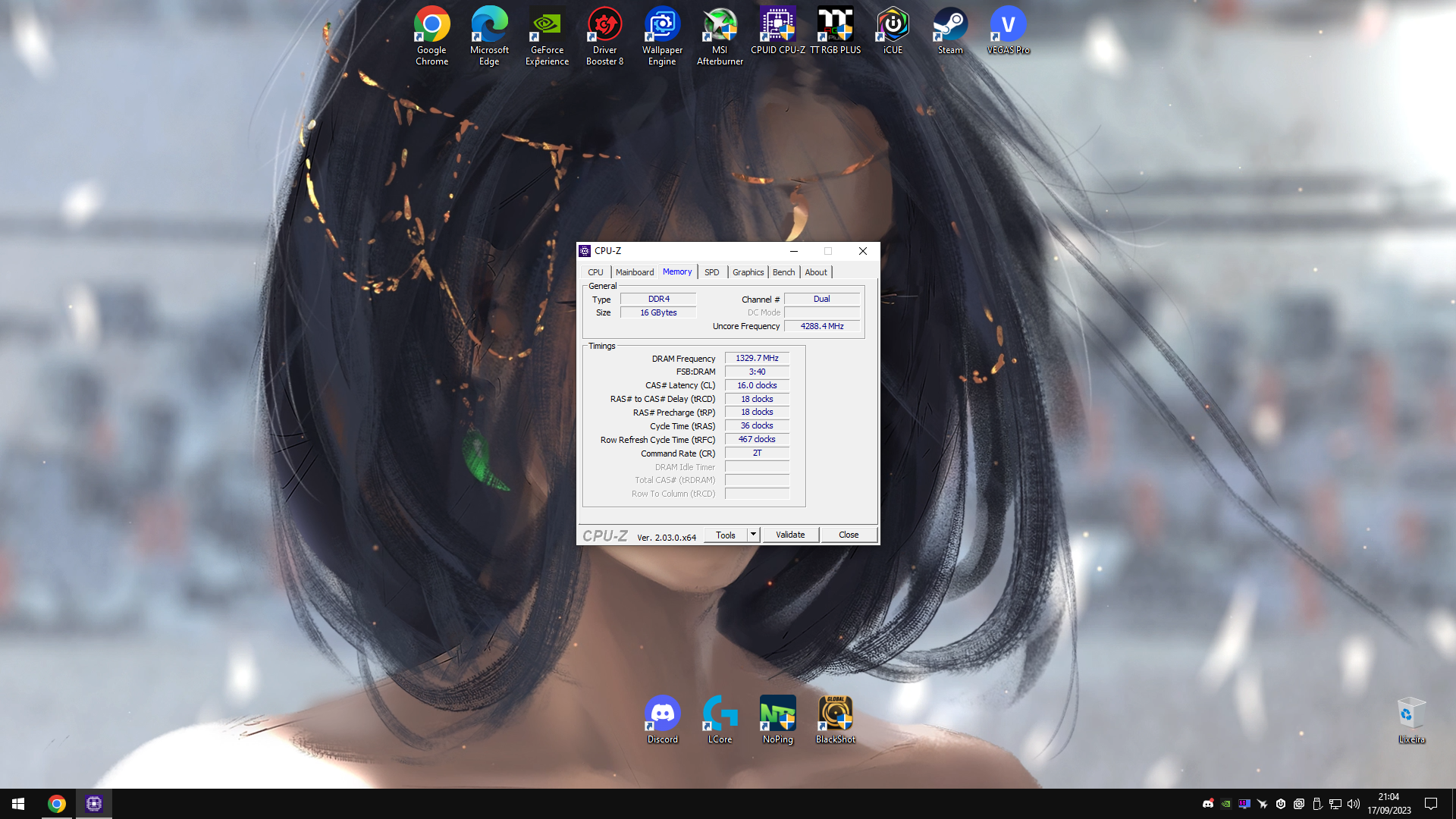Select MSI Afterburner desktop icon
Screen dimensions: 1456x819
pos(720,36)
